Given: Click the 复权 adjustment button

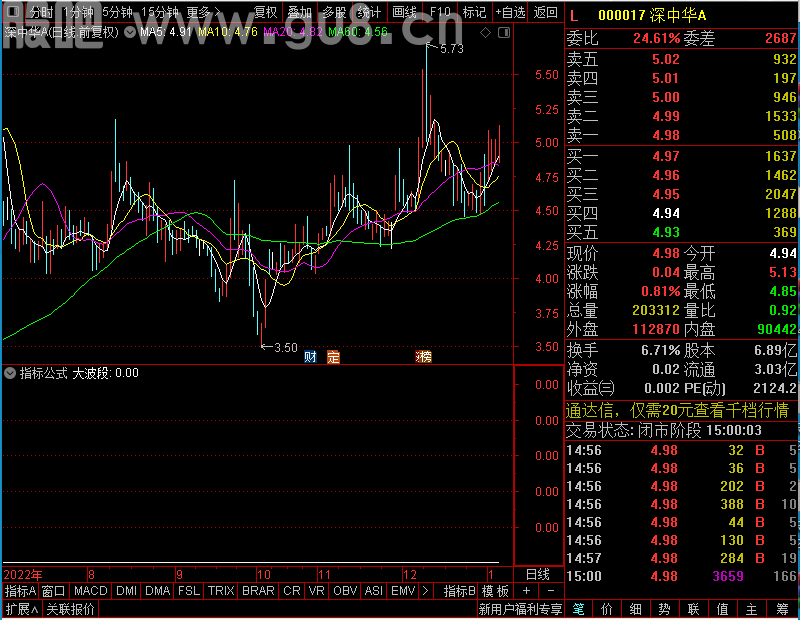Looking at the screenshot, I should 265,12.
